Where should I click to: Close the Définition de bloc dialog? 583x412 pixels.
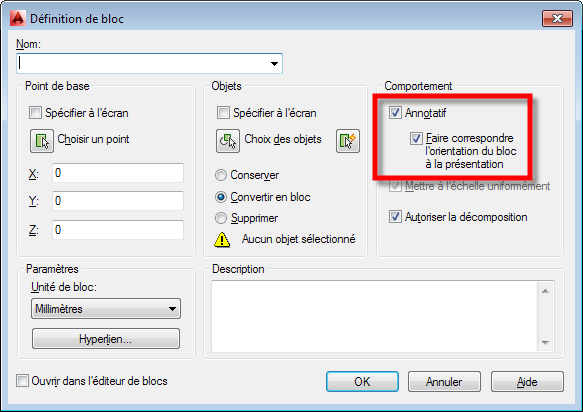[557, 19]
